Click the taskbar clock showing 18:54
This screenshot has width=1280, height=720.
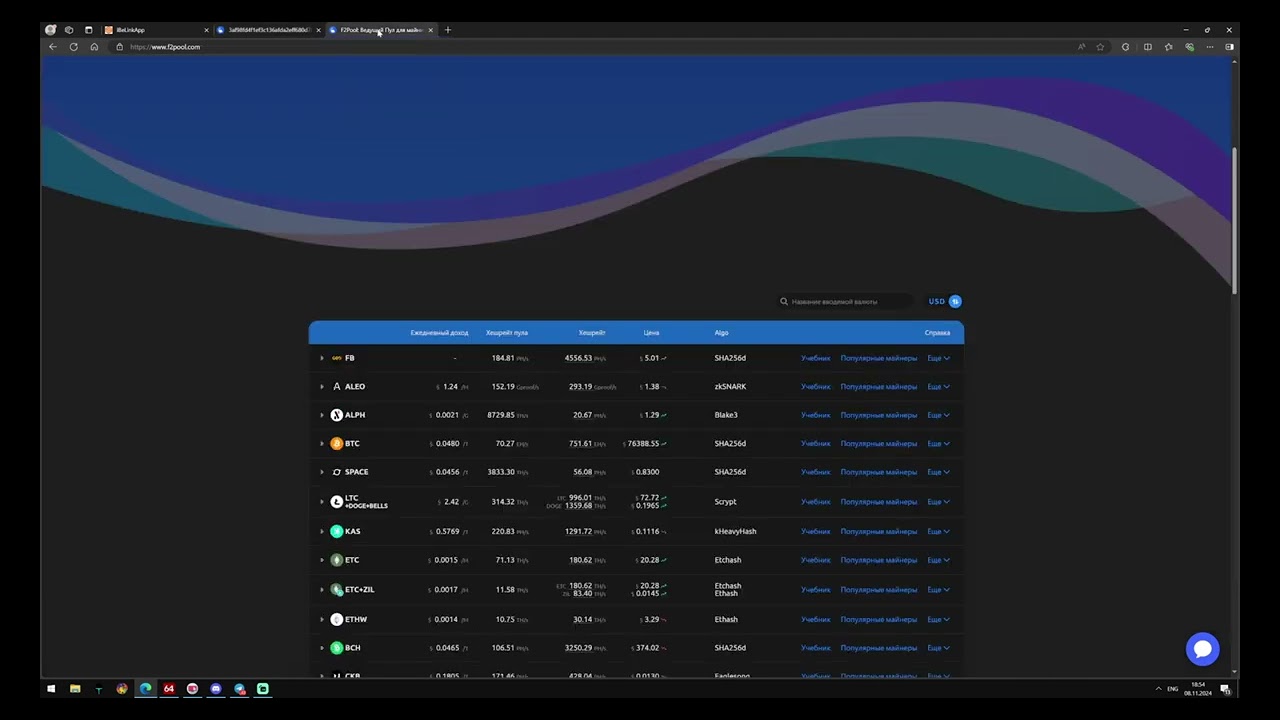click(x=1198, y=689)
